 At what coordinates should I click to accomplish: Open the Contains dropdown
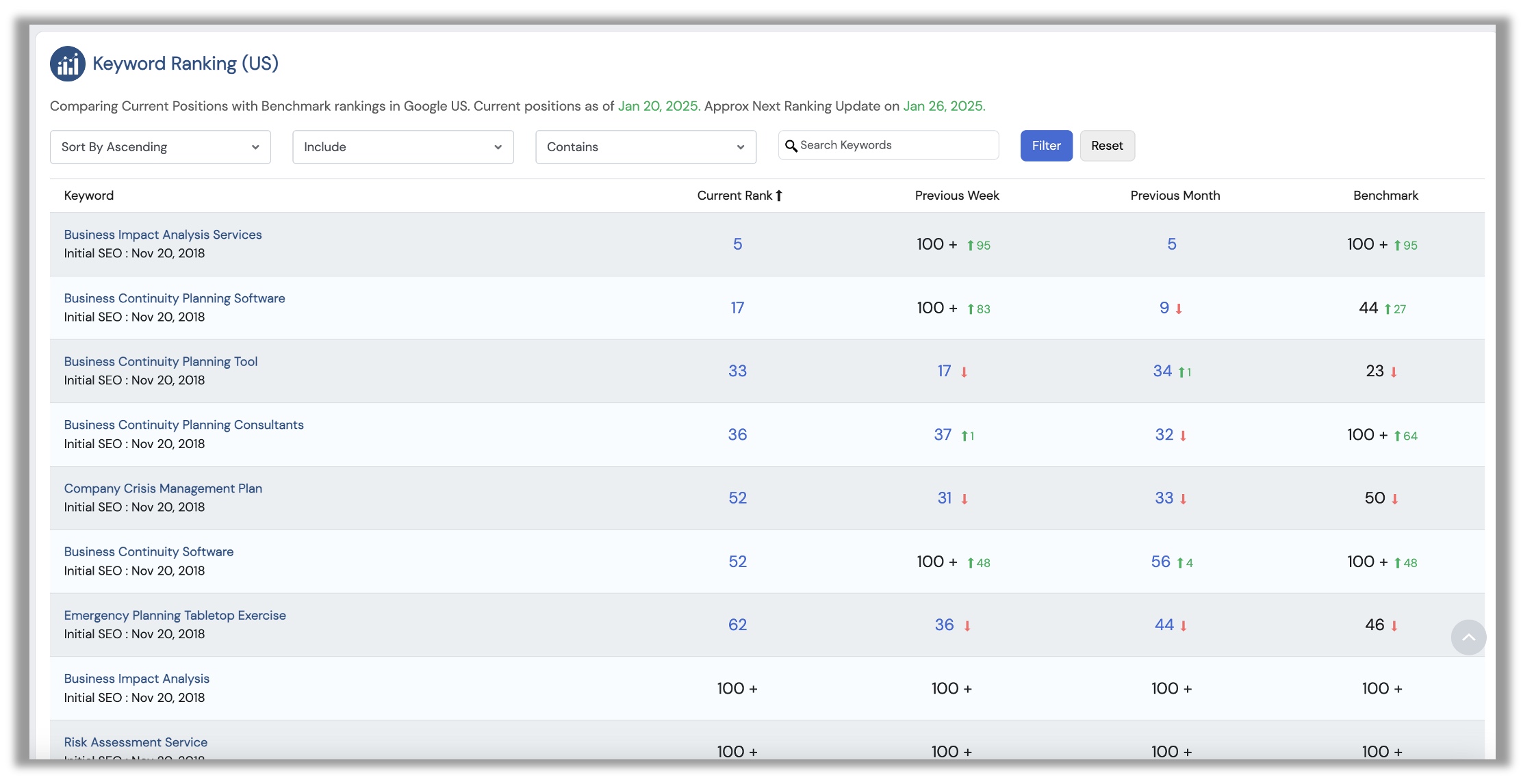(x=646, y=147)
